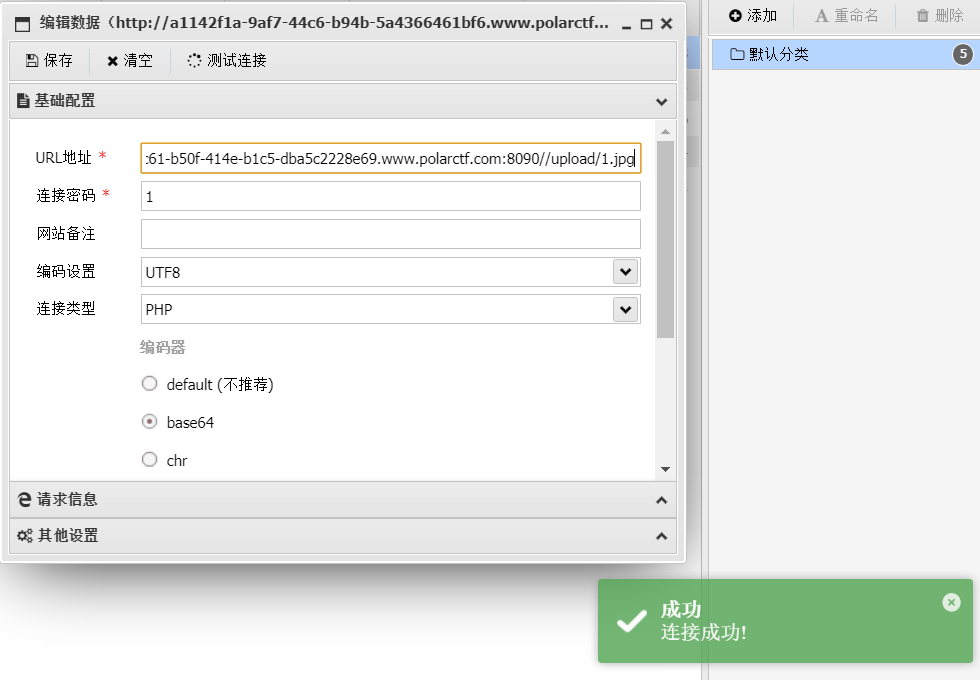Close the 编辑数据 dialog
This screenshot has width=980, height=680.
click(x=667, y=24)
